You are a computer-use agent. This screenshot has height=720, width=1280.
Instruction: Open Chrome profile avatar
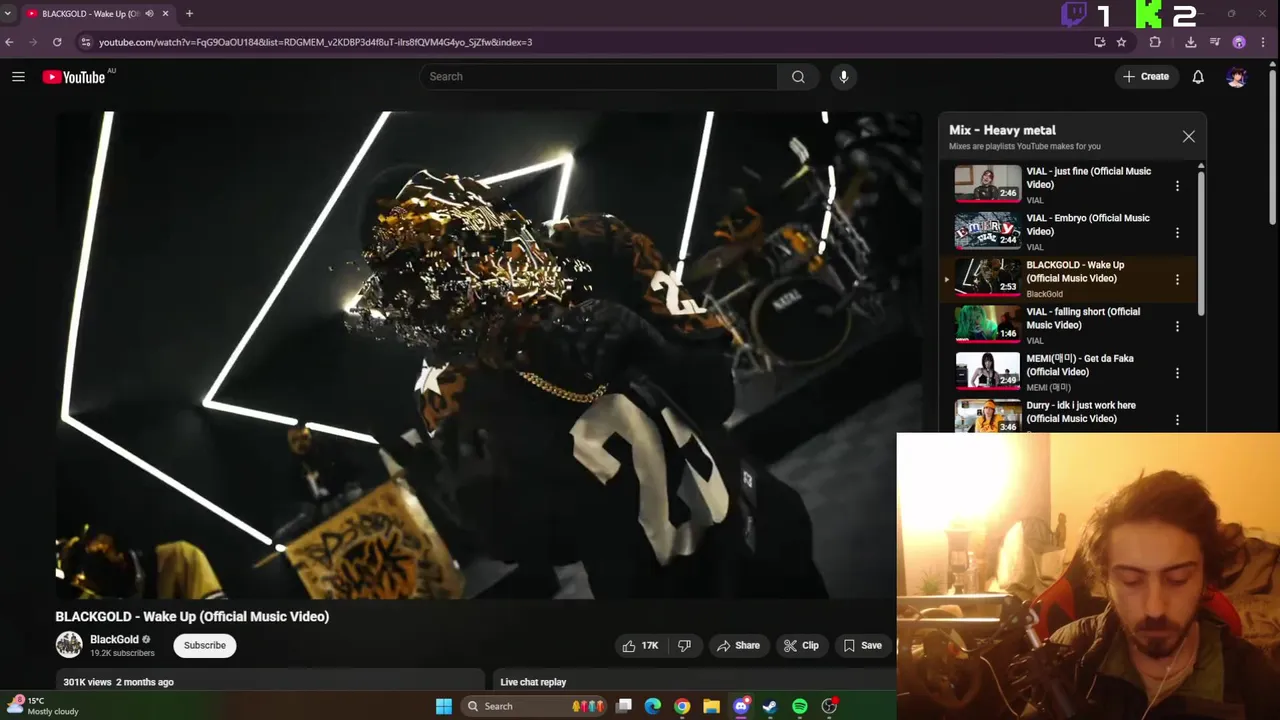point(1239,42)
